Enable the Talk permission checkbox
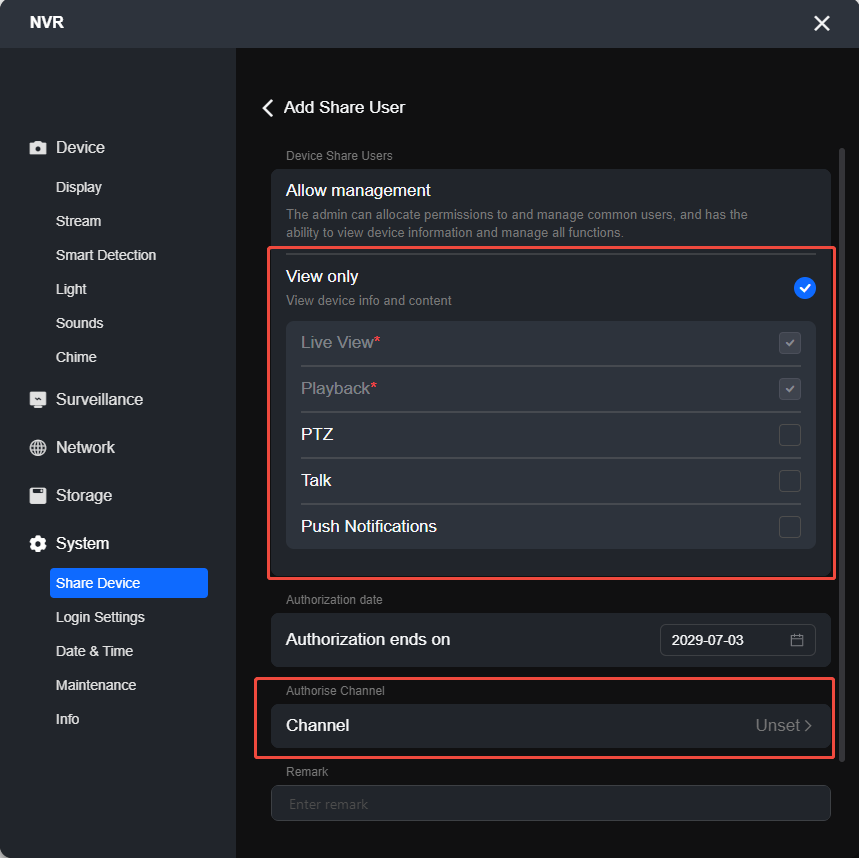The height and width of the screenshot is (858, 859). click(789, 481)
